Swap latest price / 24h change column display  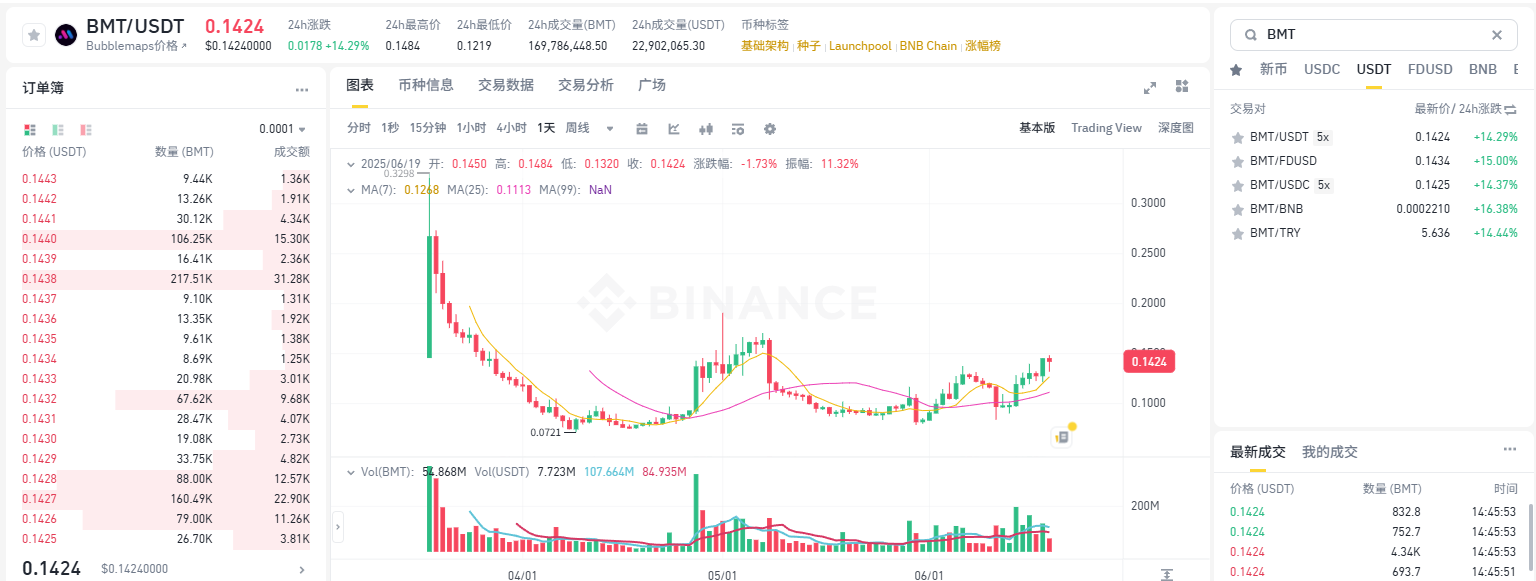1510,109
